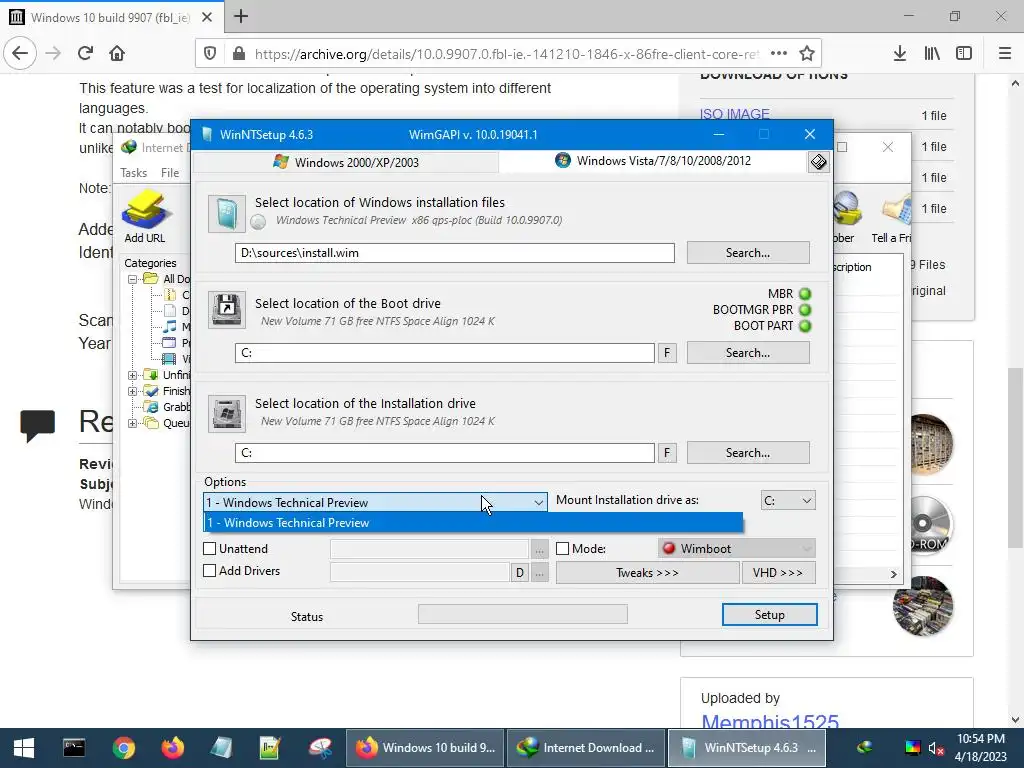Enable the Add Drivers checkbox
This screenshot has height=768, width=1024.
tap(210, 571)
